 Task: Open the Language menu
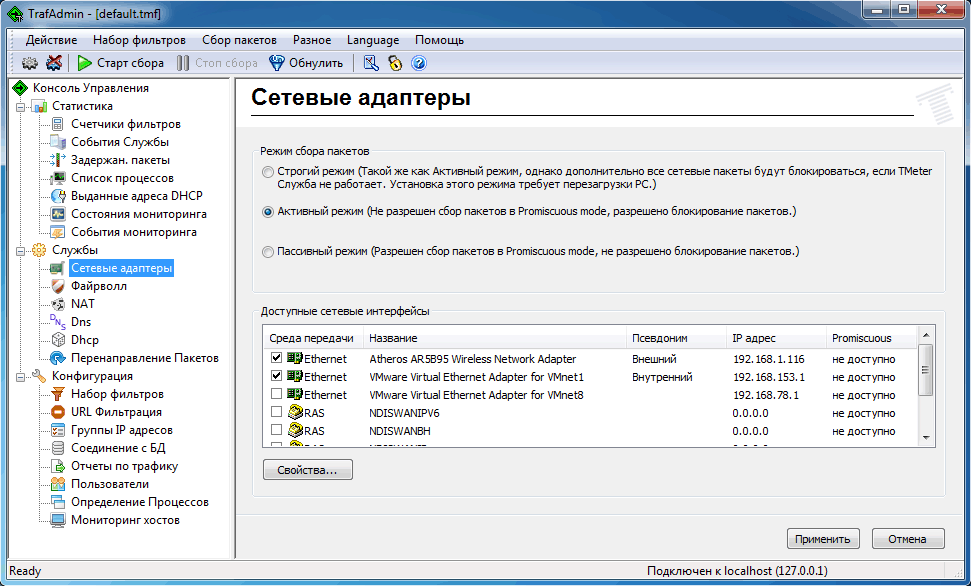click(x=373, y=40)
